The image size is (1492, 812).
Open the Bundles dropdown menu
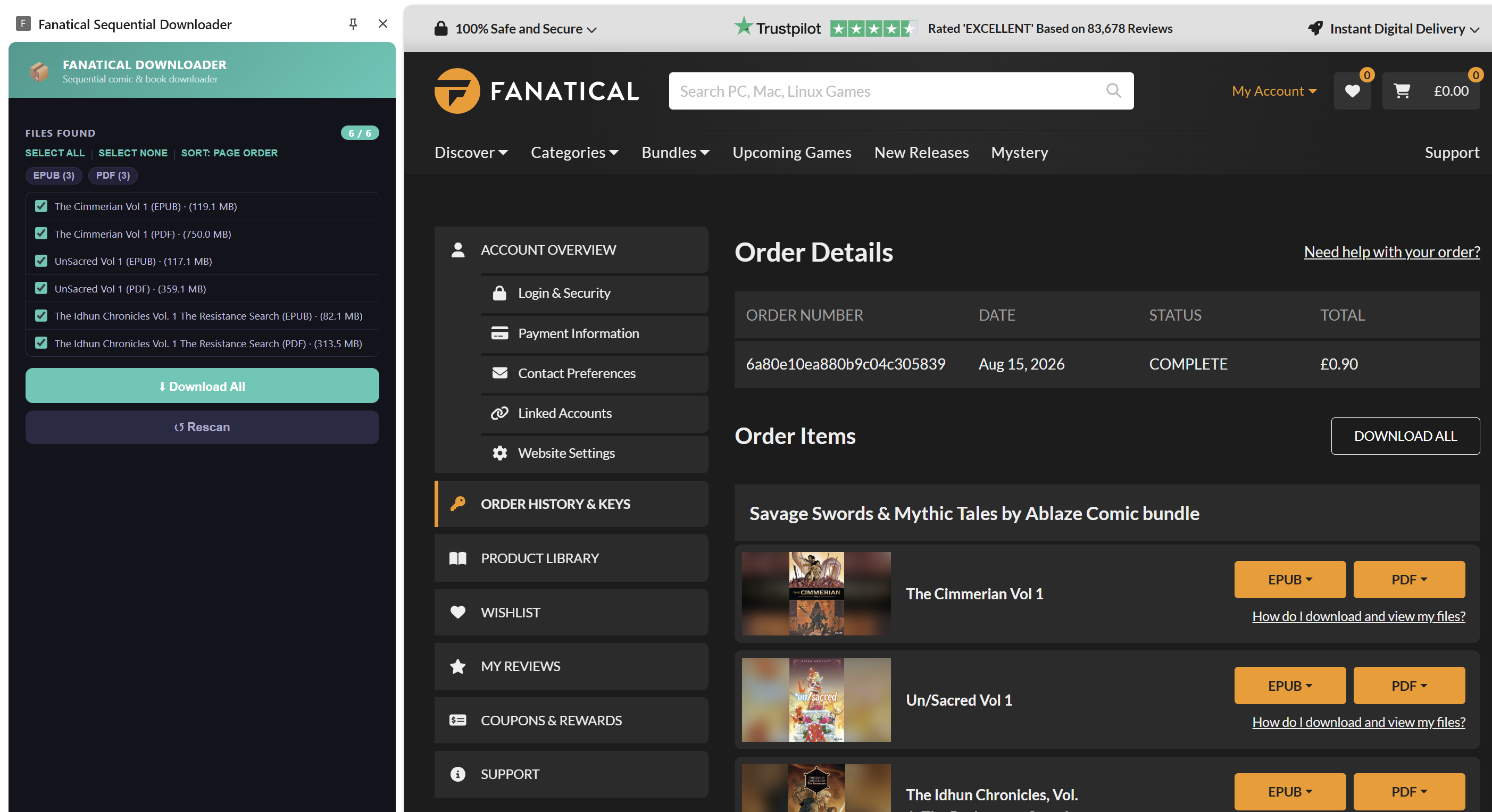(x=676, y=152)
